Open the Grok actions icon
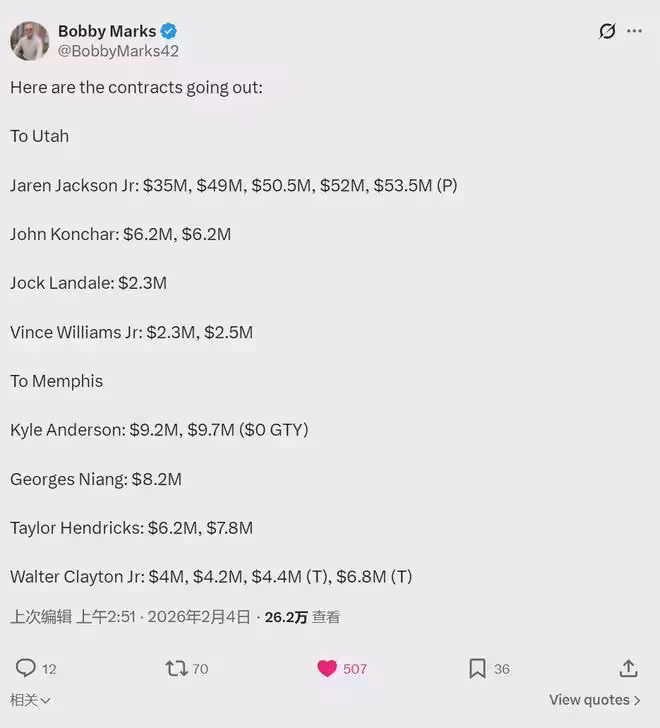 (x=607, y=31)
